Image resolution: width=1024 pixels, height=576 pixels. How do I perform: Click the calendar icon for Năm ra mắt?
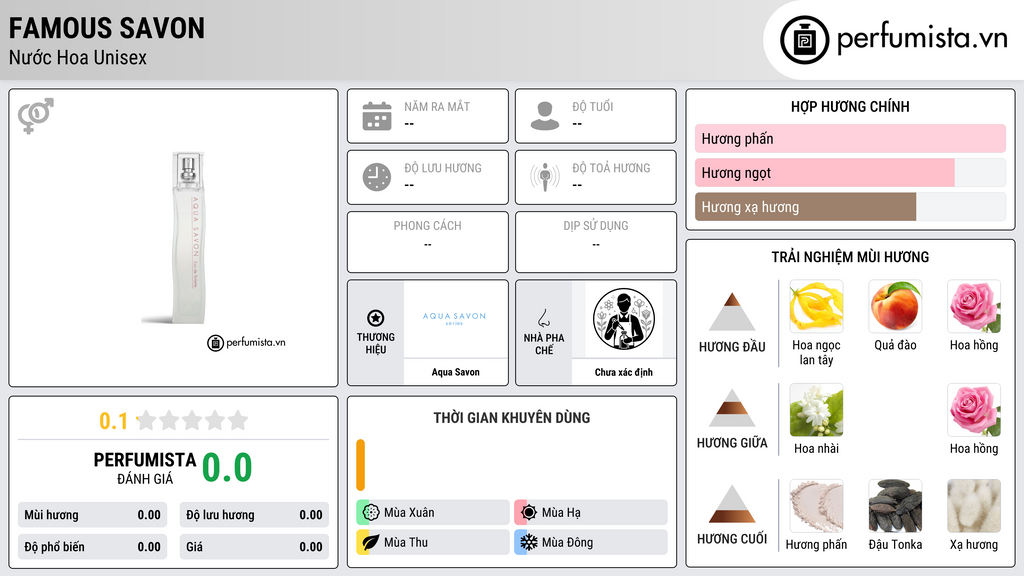(x=377, y=116)
